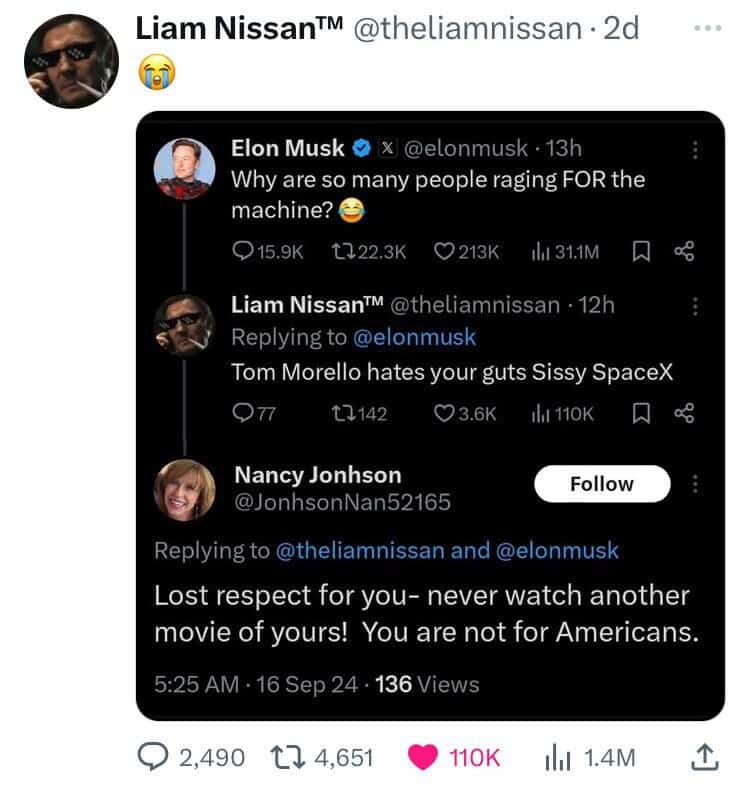
Task: Open three-dot menu on Elon Musk's tweet
Action: click(695, 150)
